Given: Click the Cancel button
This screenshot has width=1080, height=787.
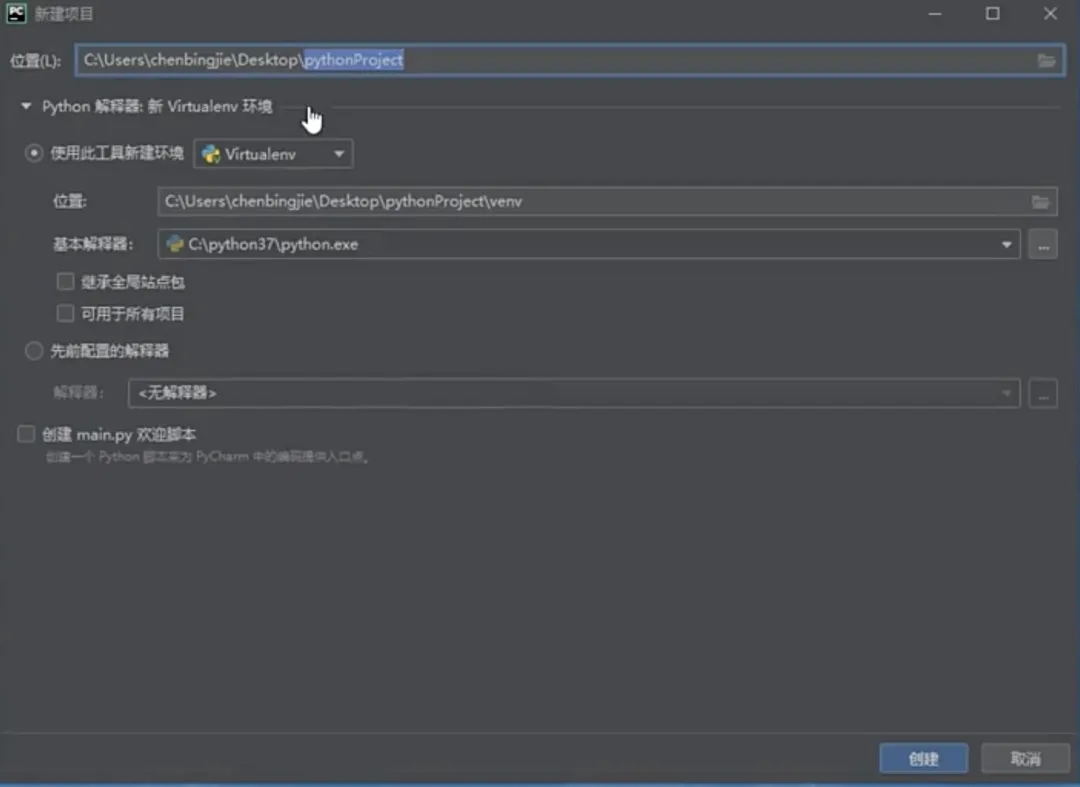Looking at the screenshot, I should [x=1025, y=758].
